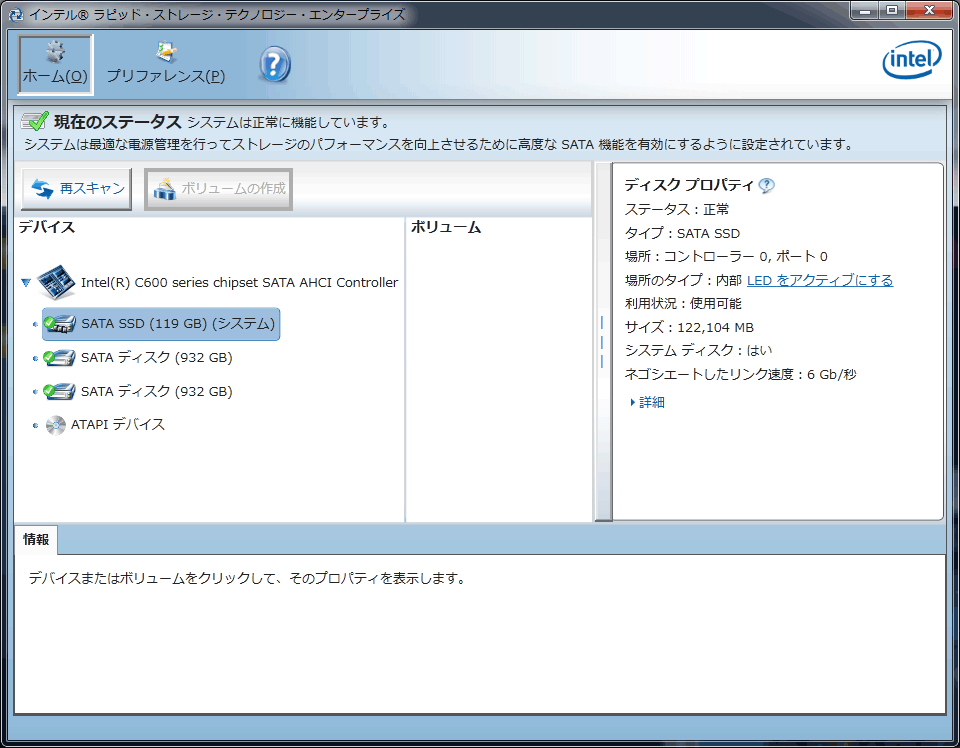Click the C600 controller chip icon

[56, 282]
